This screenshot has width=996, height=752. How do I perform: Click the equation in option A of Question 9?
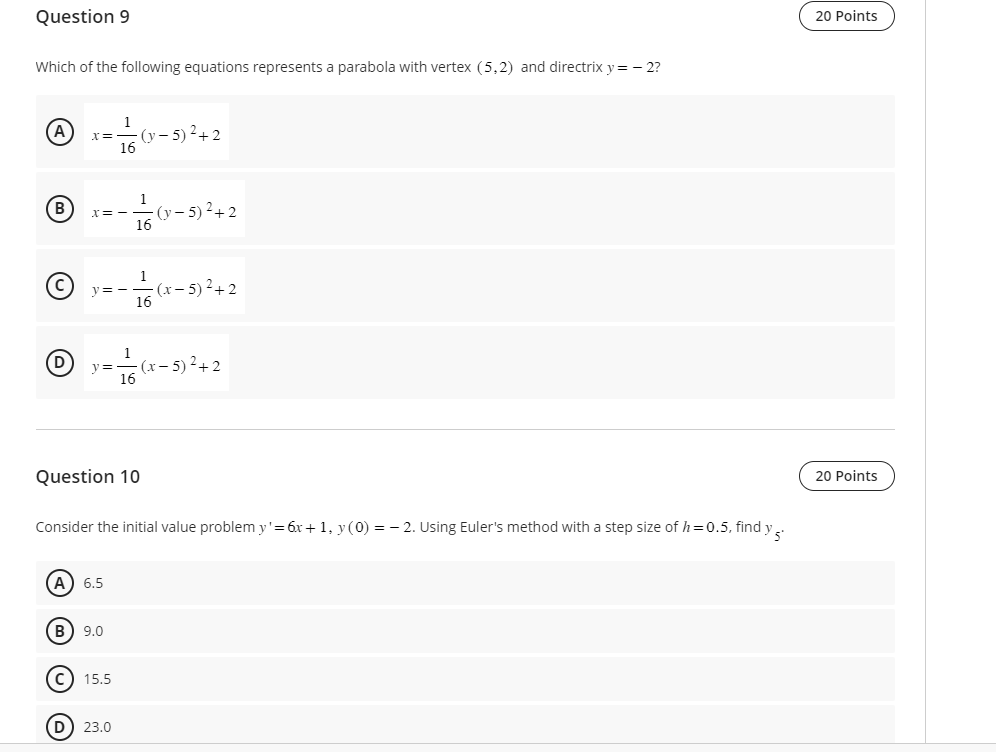[x=158, y=133]
